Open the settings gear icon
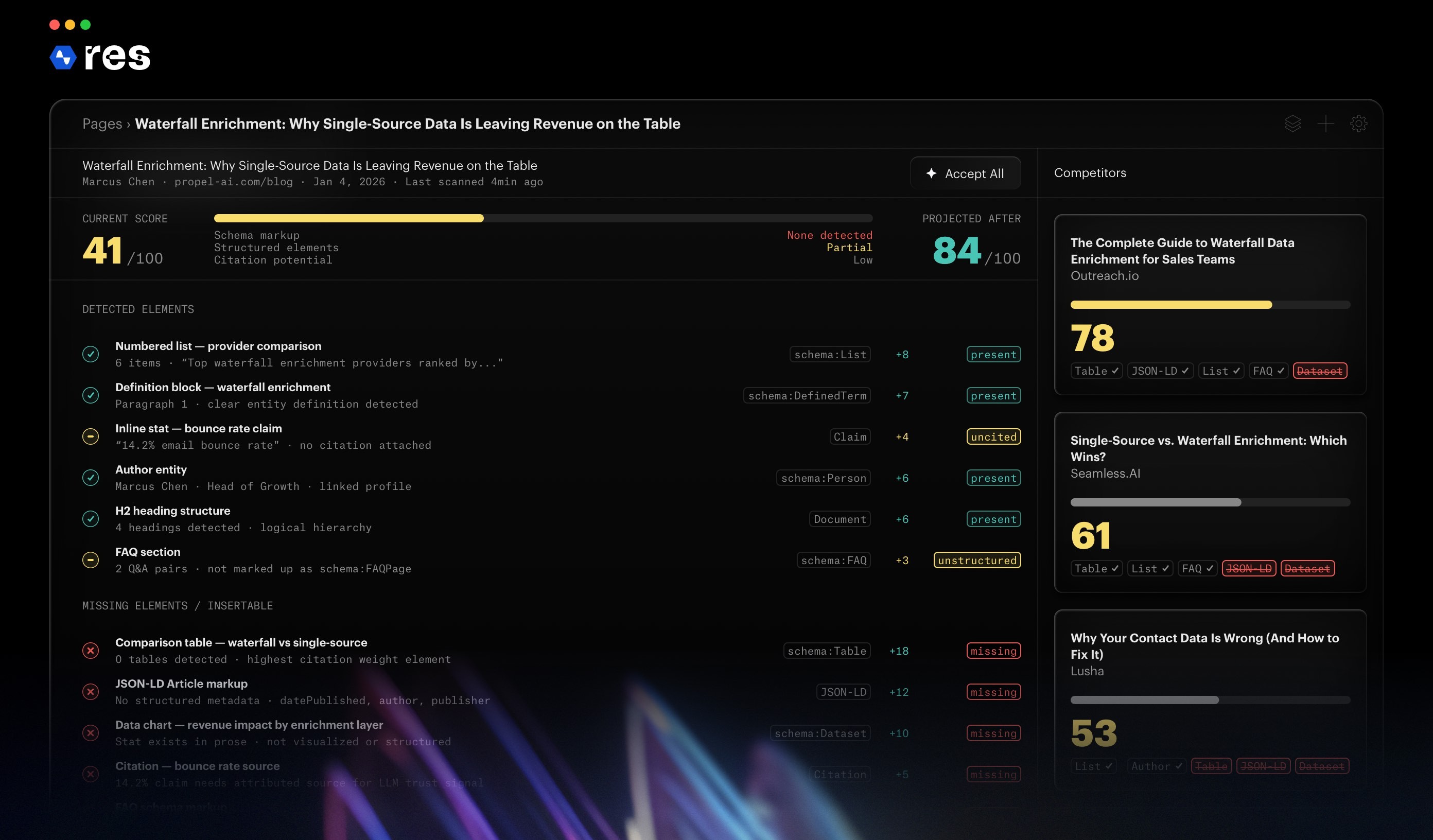This screenshot has height=840, width=1433. 1358,124
